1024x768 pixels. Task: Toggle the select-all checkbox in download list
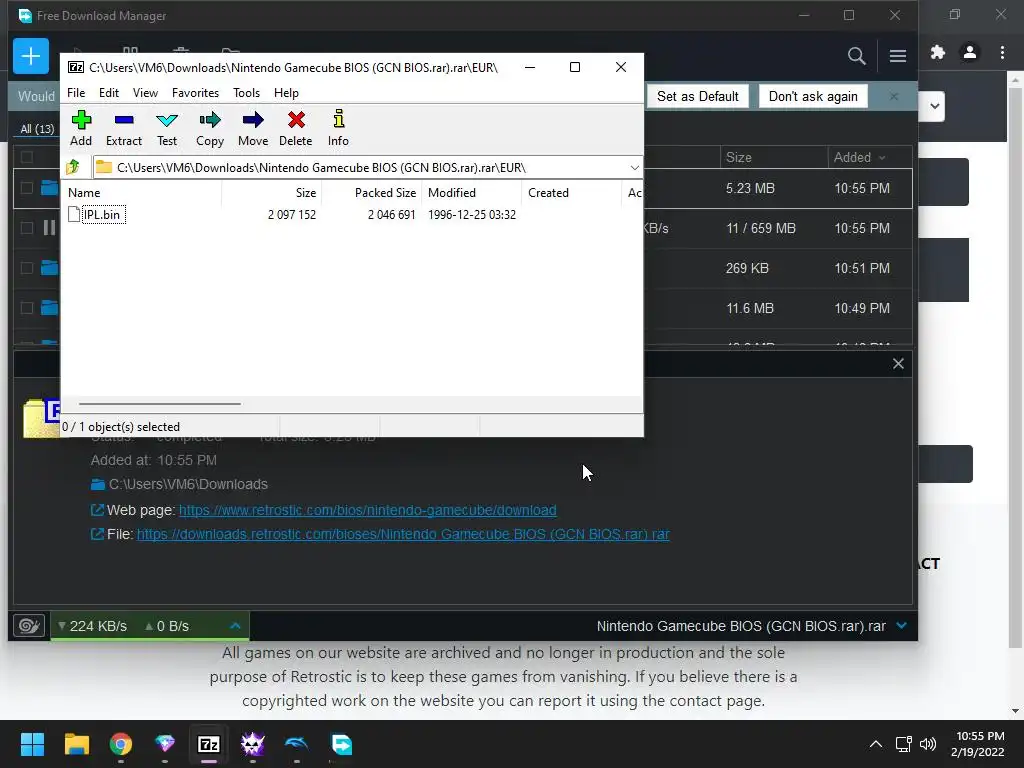click(x=27, y=157)
